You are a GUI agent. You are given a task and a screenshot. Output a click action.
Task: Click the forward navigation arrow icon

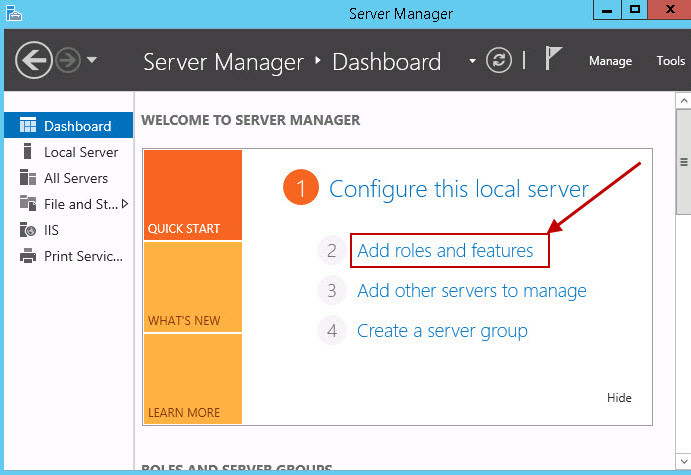tap(68, 61)
